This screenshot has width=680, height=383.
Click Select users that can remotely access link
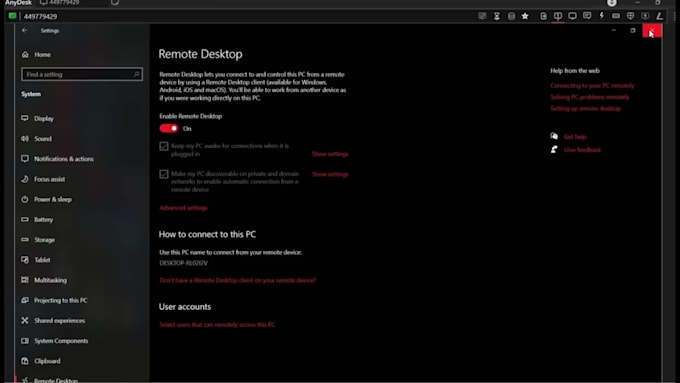tap(217, 324)
